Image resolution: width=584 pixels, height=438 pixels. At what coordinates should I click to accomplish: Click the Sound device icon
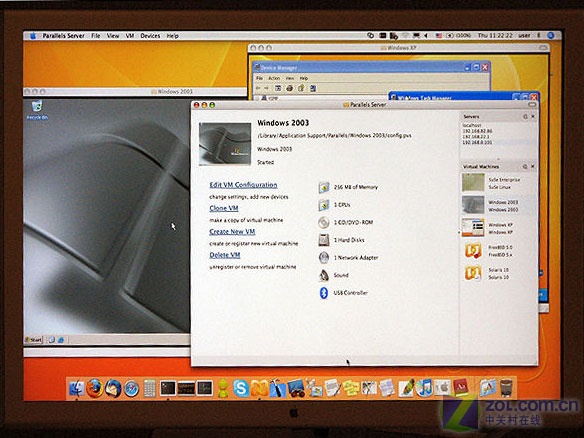click(x=324, y=275)
